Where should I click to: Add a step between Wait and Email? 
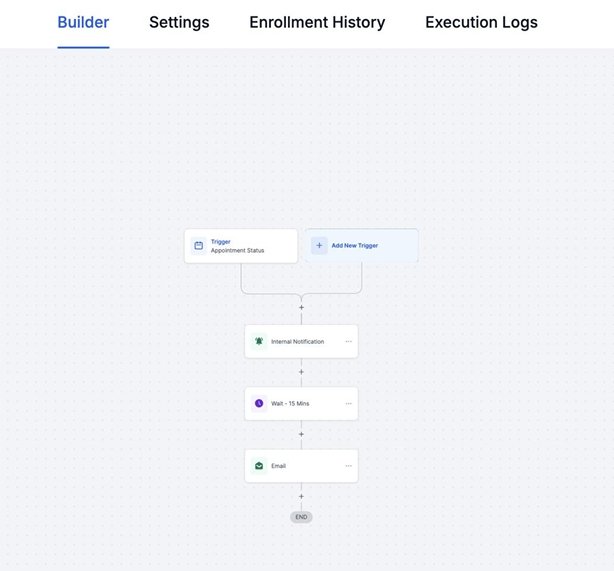pyautogui.click(x=301, y=434)
